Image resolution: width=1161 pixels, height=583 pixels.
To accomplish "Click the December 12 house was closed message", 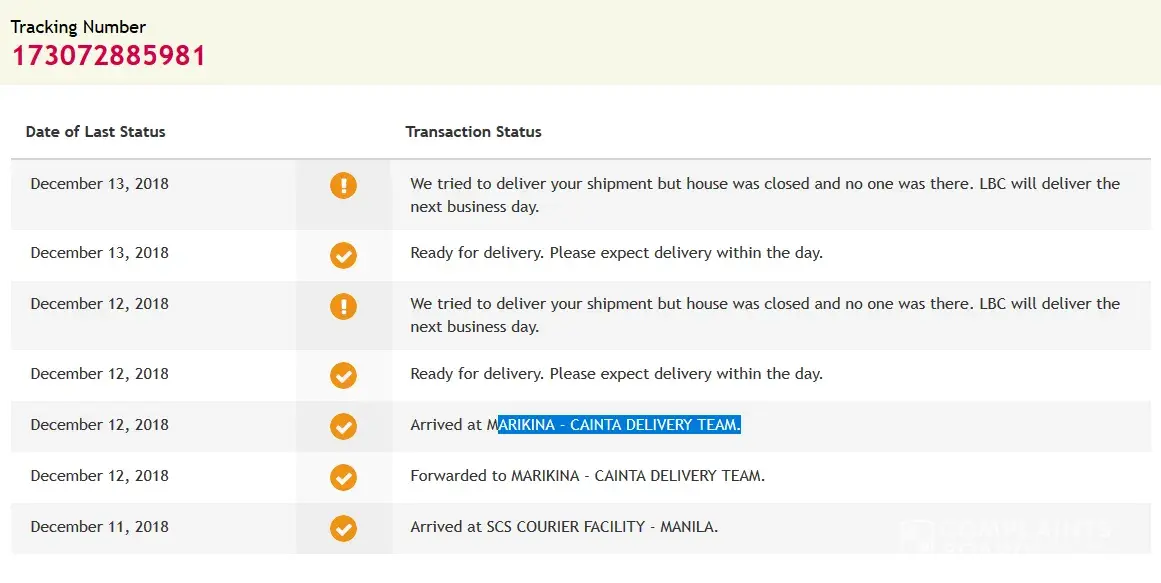I will point(765,315).
